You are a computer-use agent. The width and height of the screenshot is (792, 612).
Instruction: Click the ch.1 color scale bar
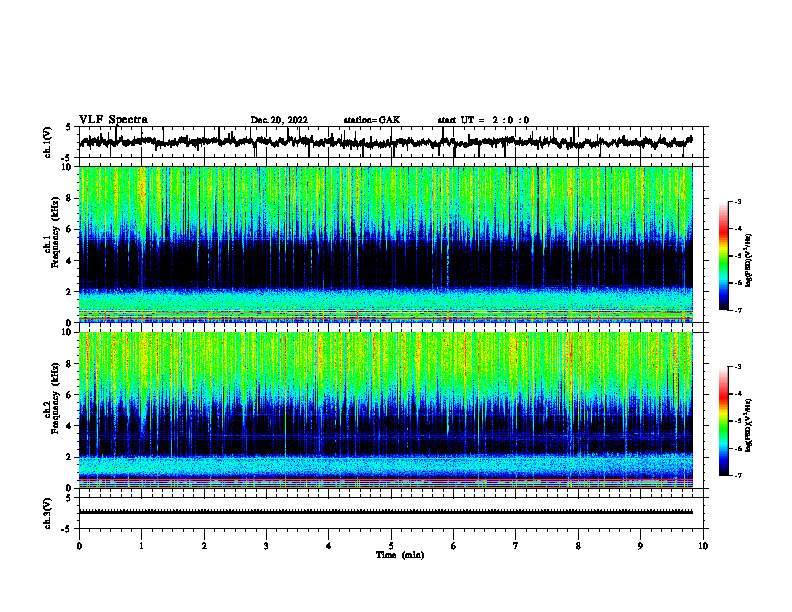[724, 256]
